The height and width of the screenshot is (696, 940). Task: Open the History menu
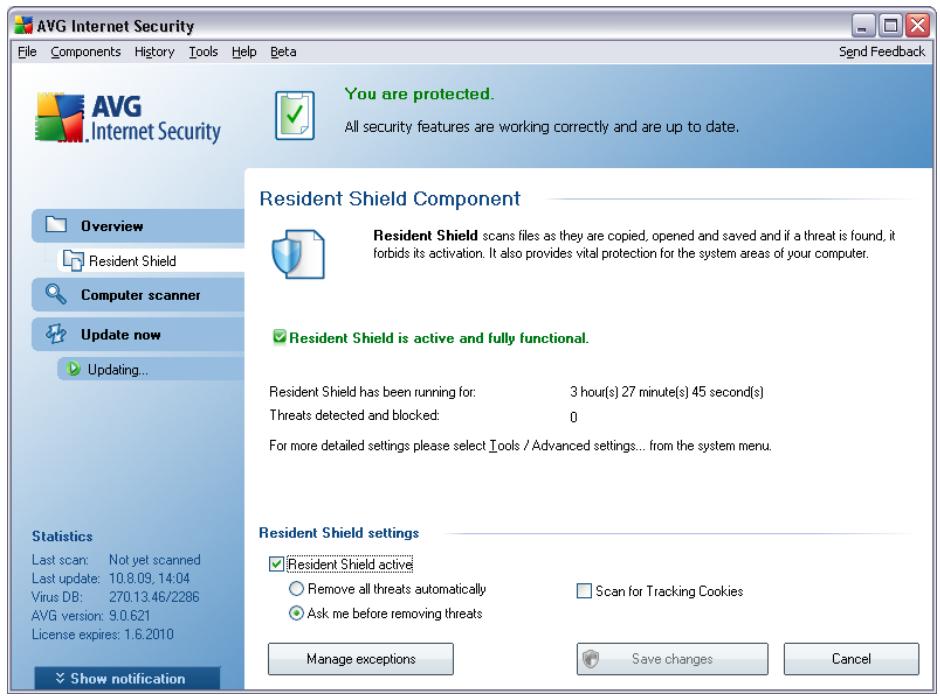[154, 52]
